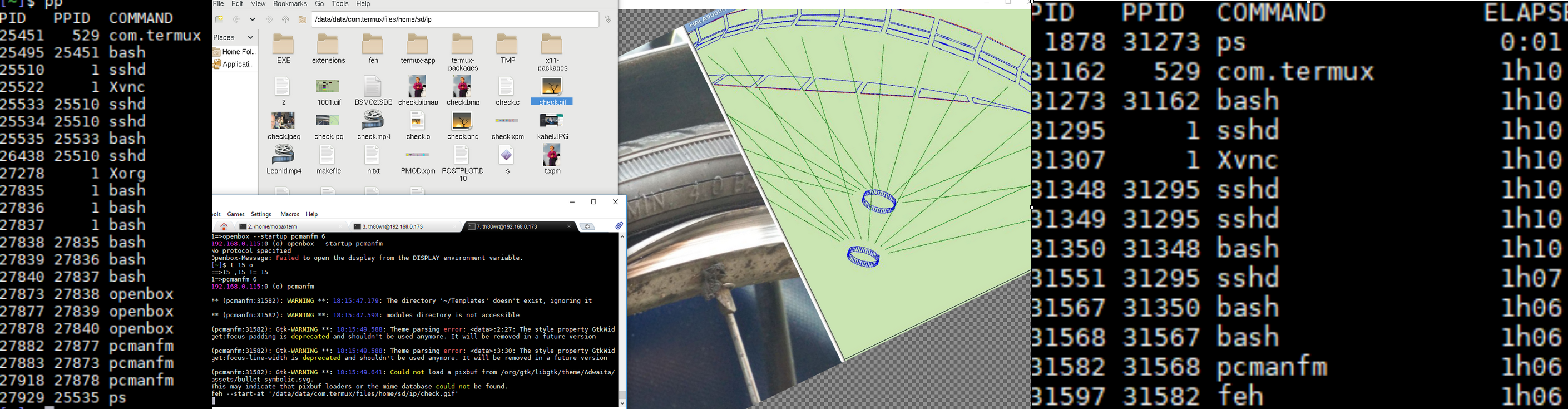Select check.bitmap thumbnail

point(418,87)
